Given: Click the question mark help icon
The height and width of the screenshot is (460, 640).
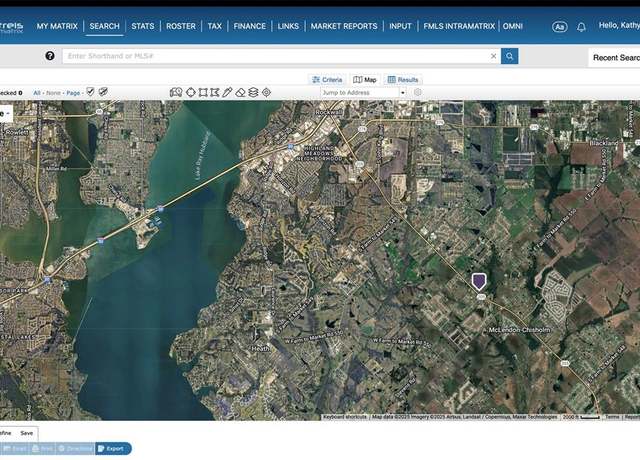Looking at the screenshot, I should [50, 56].
